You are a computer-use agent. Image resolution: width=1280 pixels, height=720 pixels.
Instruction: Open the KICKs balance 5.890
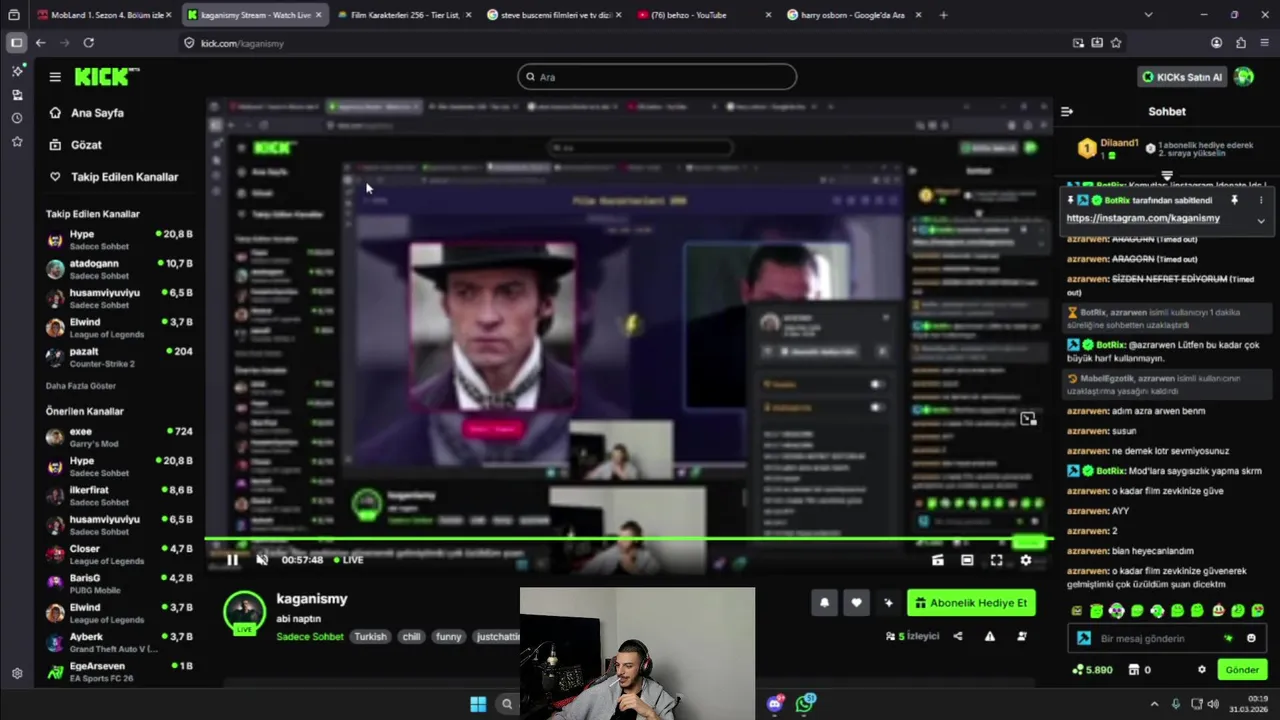click(1092, 670)
